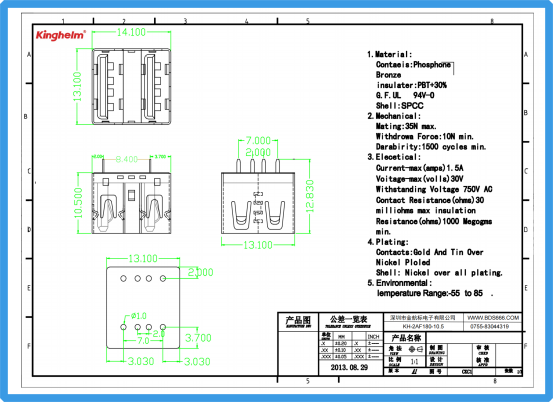Select the 'insulater:PBT+30%' line
Viewport: 553px width, 402px height.
point(412,85)
